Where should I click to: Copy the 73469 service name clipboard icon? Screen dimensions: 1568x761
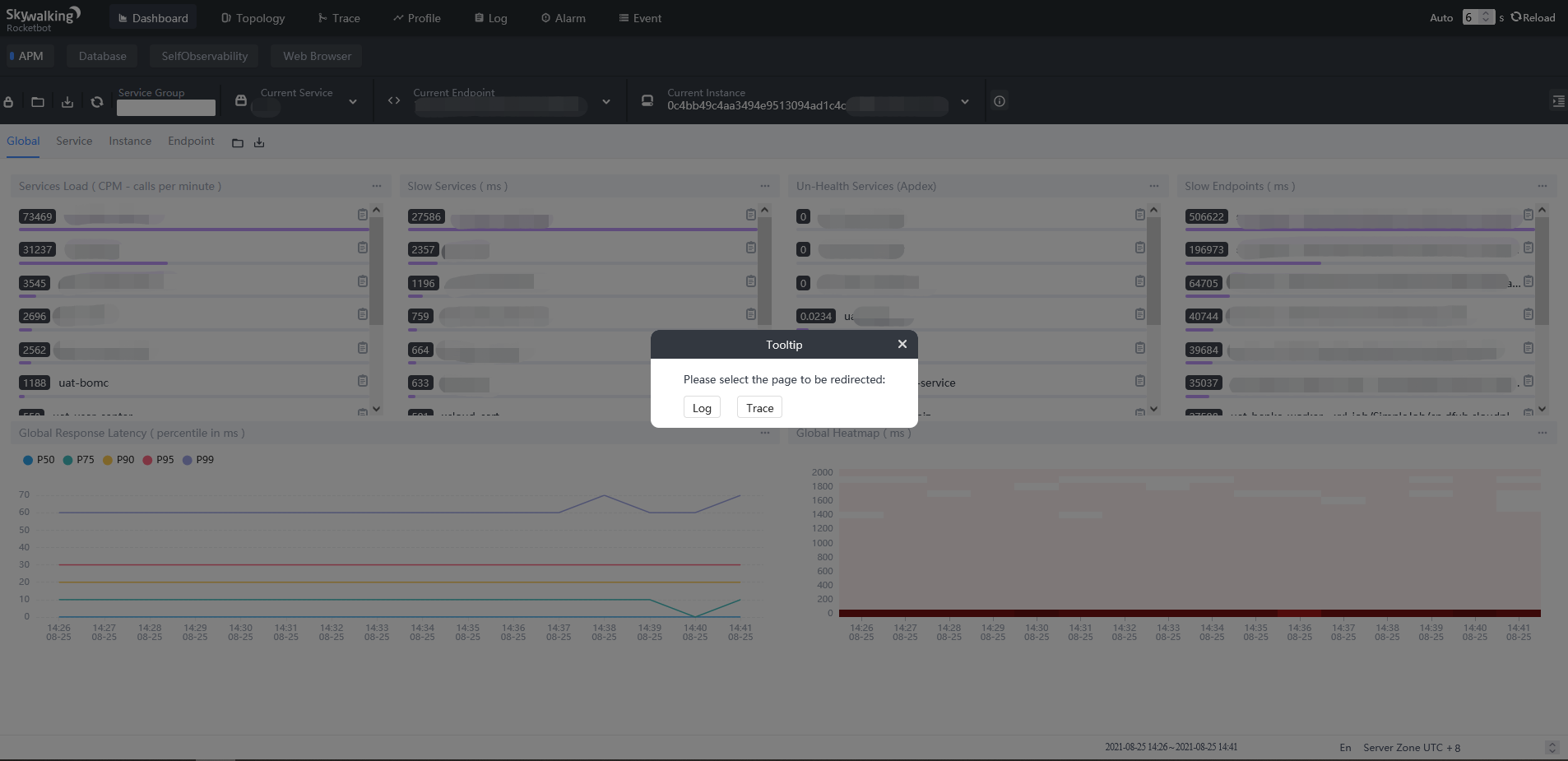tap(363, 215)
